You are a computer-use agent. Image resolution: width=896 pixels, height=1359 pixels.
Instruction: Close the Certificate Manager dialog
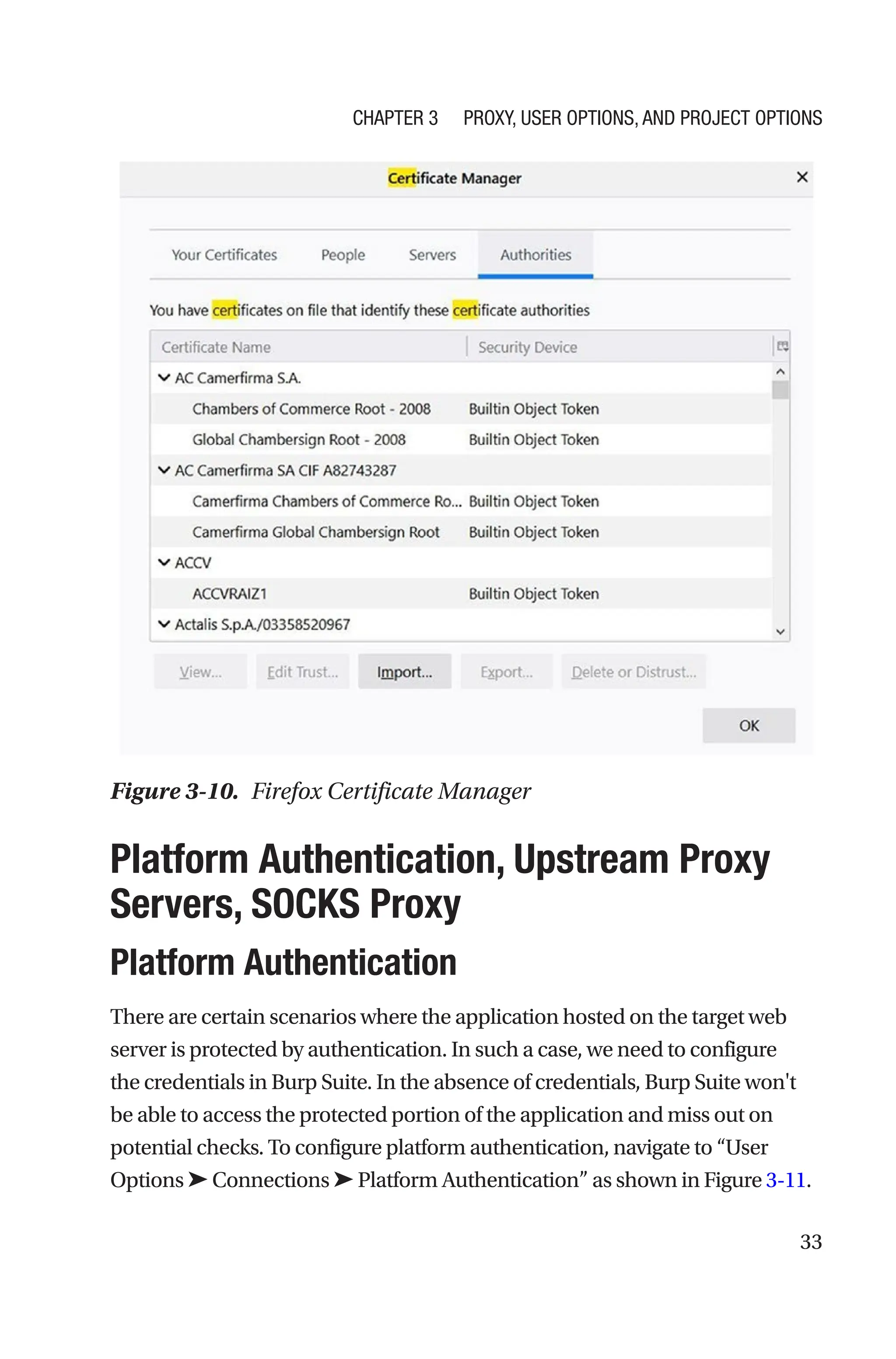pos(801,177)
